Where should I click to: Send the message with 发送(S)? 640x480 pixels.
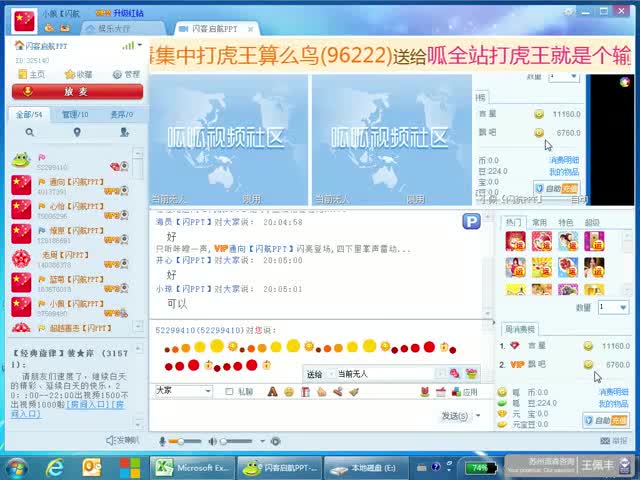click(454, 416)
